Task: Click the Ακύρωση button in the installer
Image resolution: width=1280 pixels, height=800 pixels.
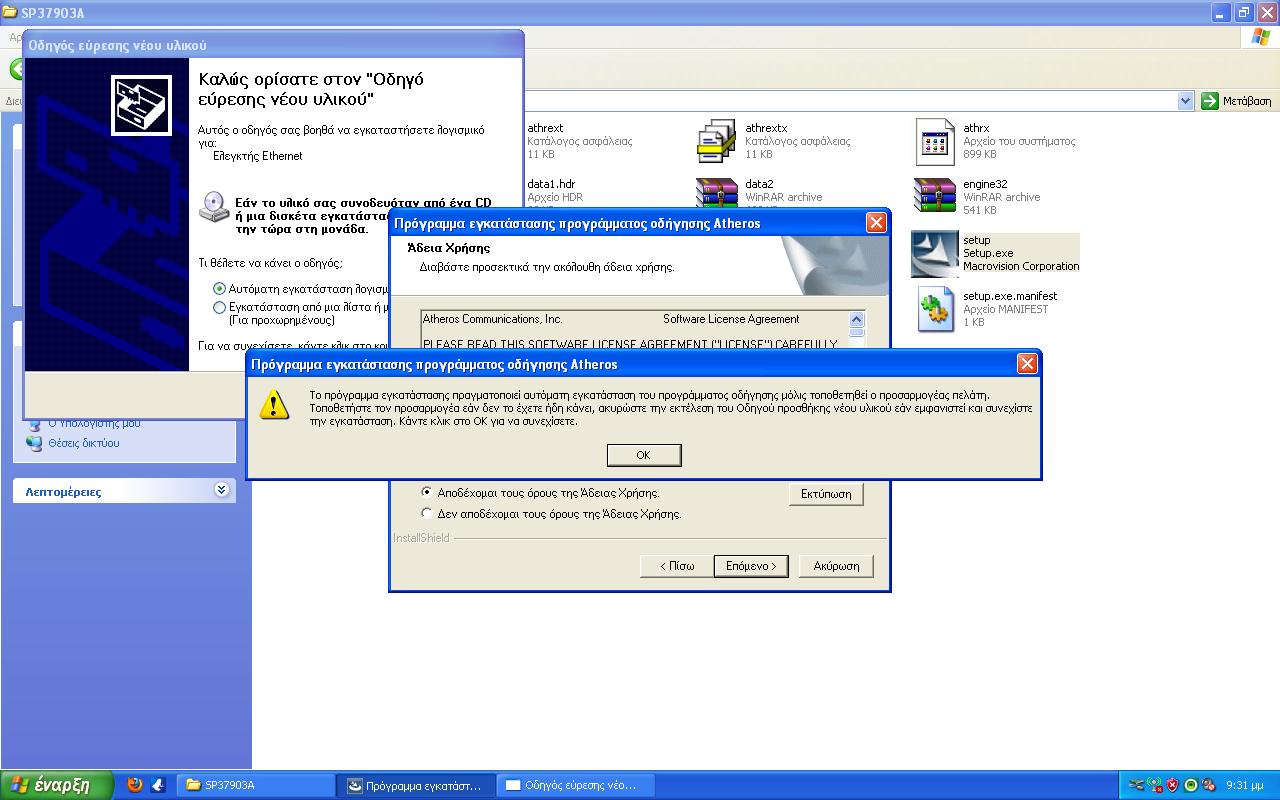Action: (x=836, y=566)
